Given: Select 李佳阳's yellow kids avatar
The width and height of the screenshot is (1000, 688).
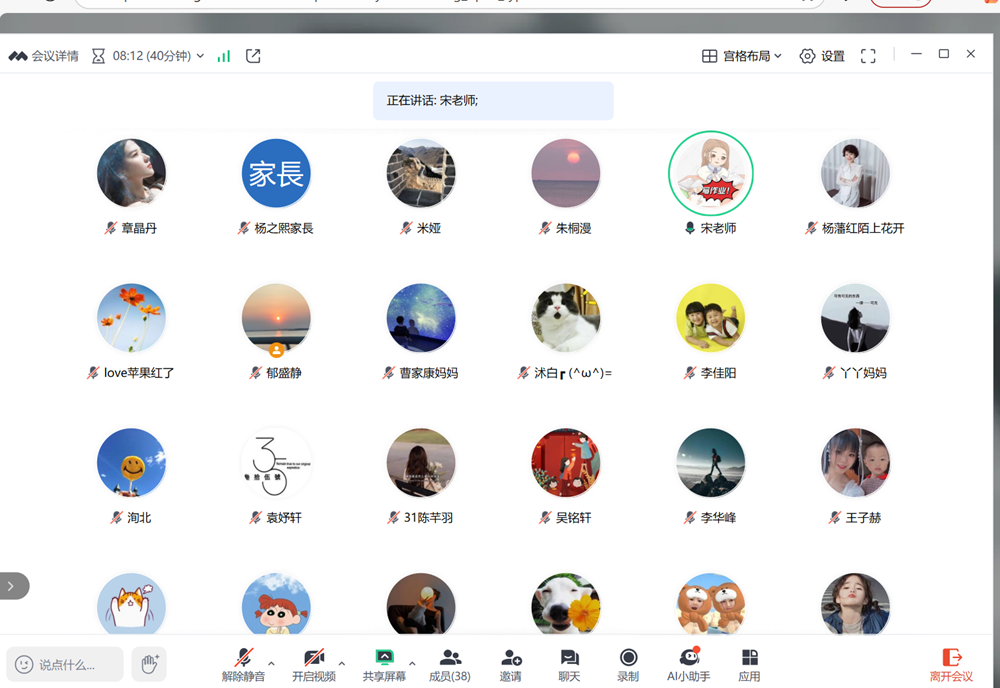Looking at the screenshot, I should (x=710, y=318).
